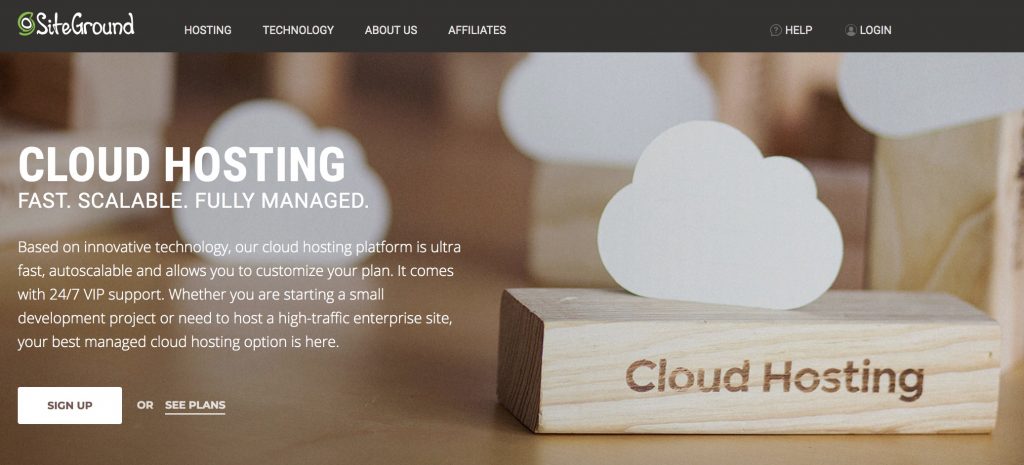Click the white cloud cutout on the block
The width and height of the screenshot is (1024, 465).
(720, 217)
